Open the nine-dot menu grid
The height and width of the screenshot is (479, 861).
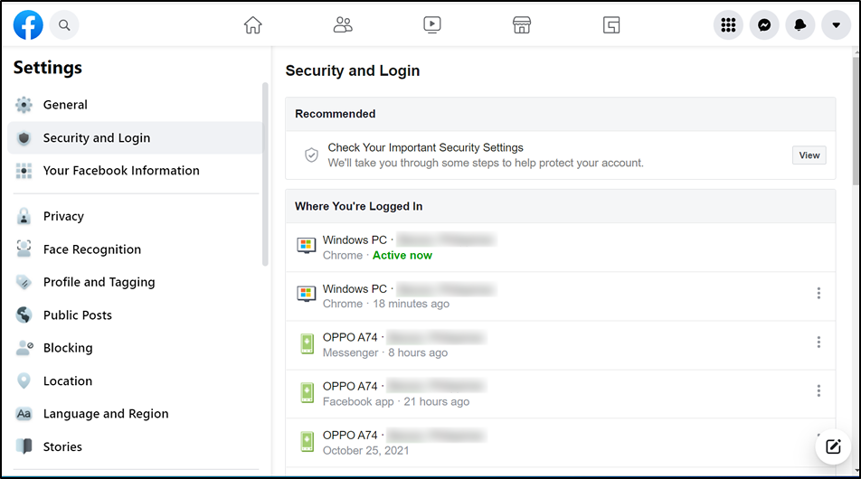pos(728,25)
